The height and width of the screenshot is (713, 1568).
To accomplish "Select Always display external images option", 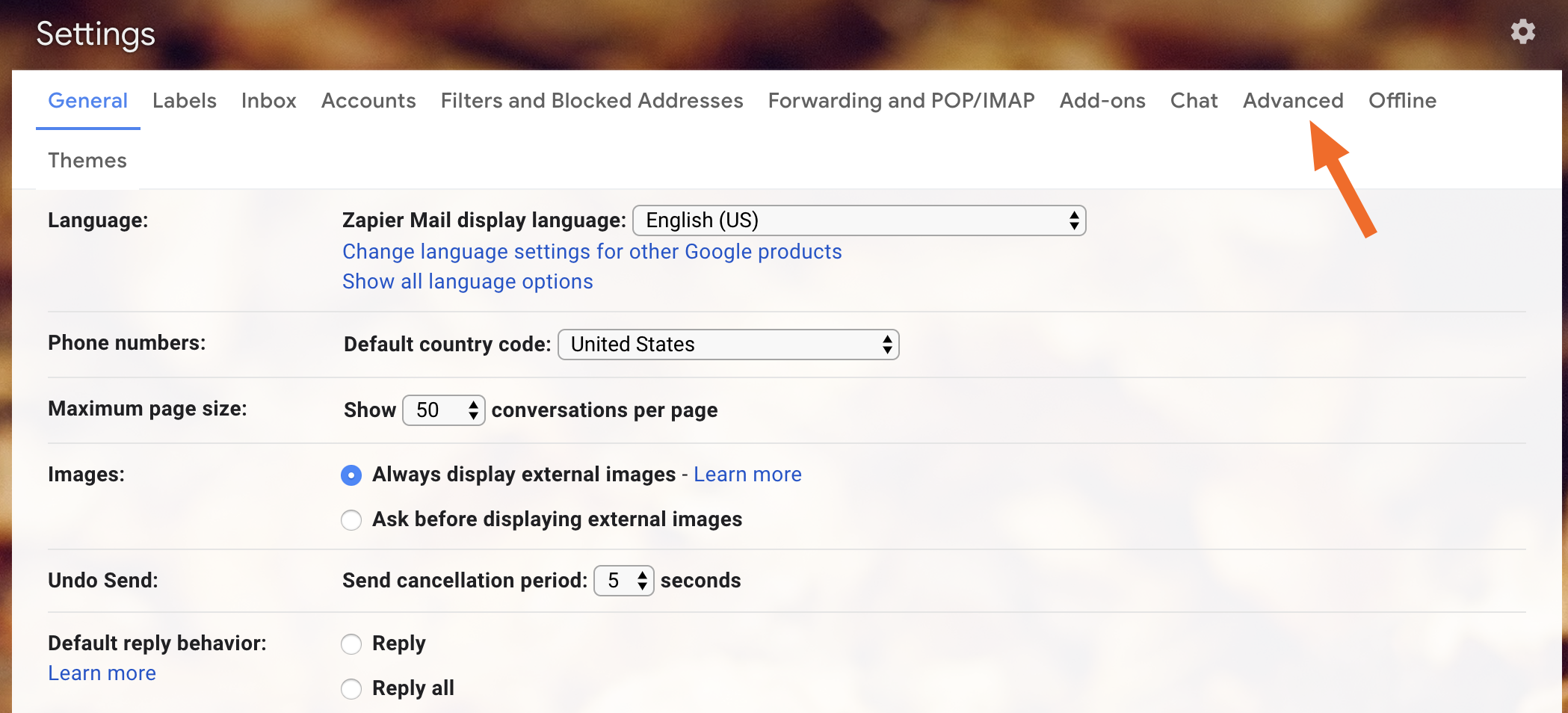I will 351,475.
